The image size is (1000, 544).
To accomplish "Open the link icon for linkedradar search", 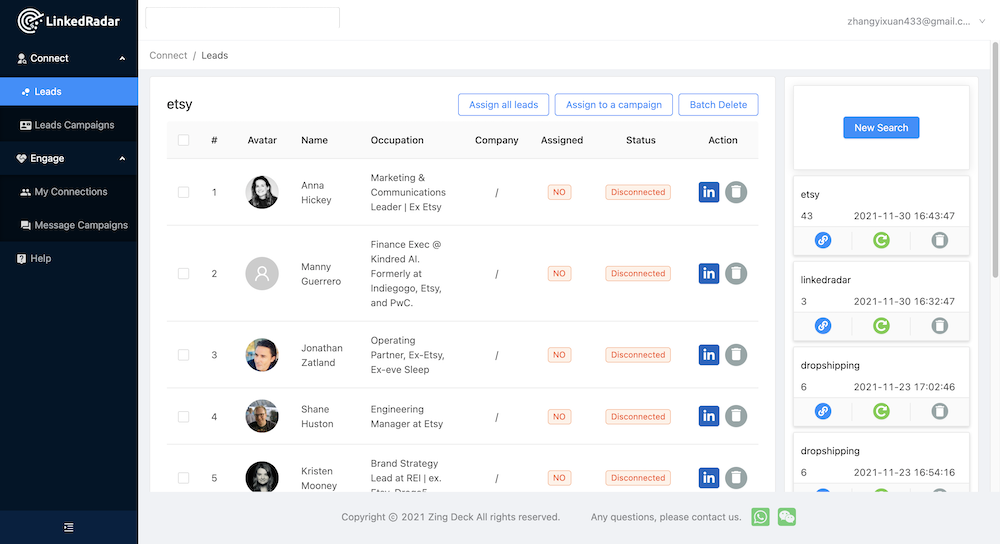I will point(823,326).
